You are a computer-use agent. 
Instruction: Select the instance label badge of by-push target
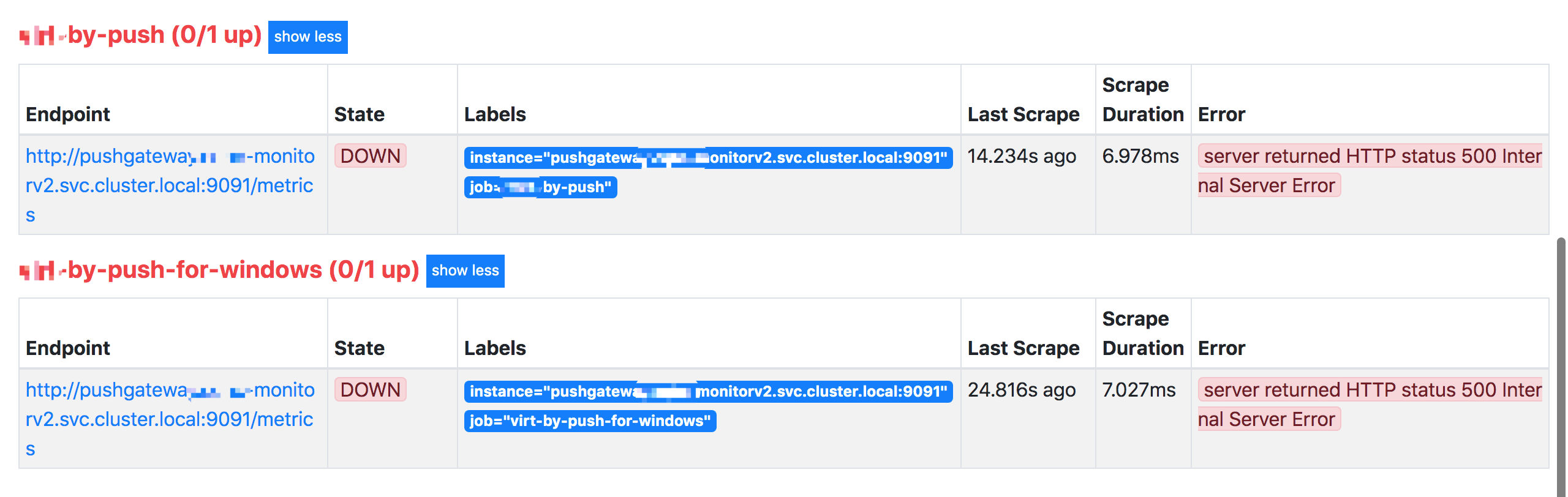708,157
